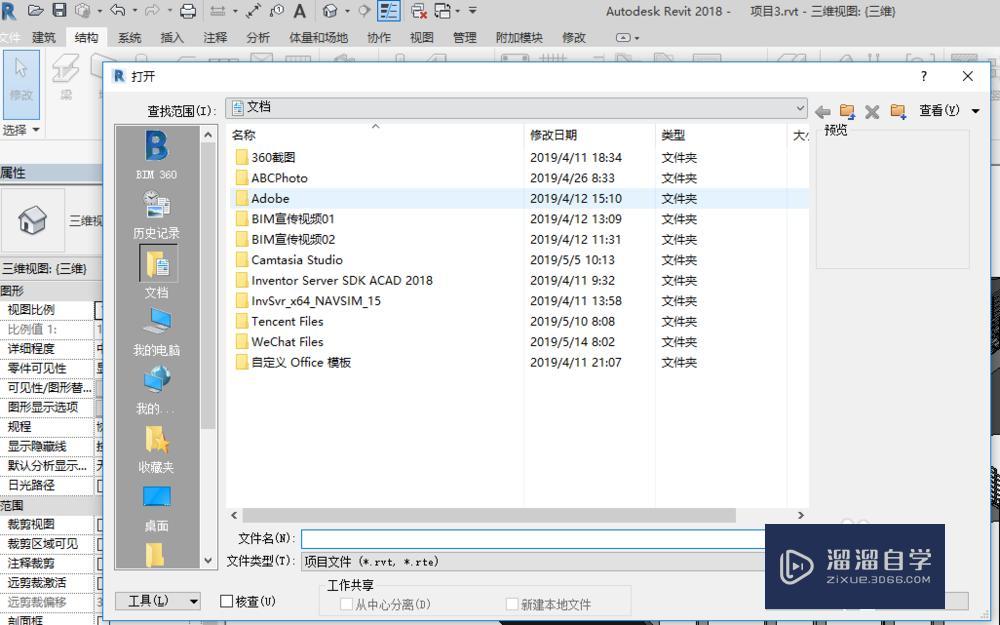Image resolution: width=1000 pixels, height=625 pixels.
Task: Click the file list horizontal scrollbar
Action: tap(489, 515)
